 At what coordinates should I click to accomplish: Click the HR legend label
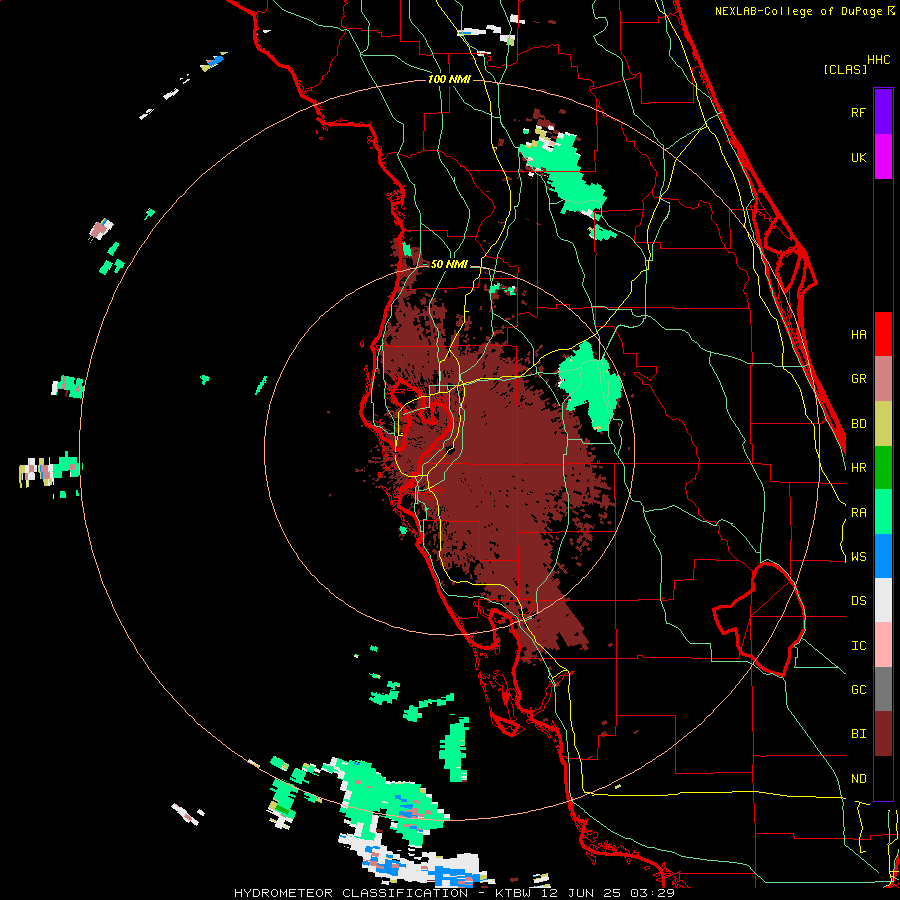point(858,468)
